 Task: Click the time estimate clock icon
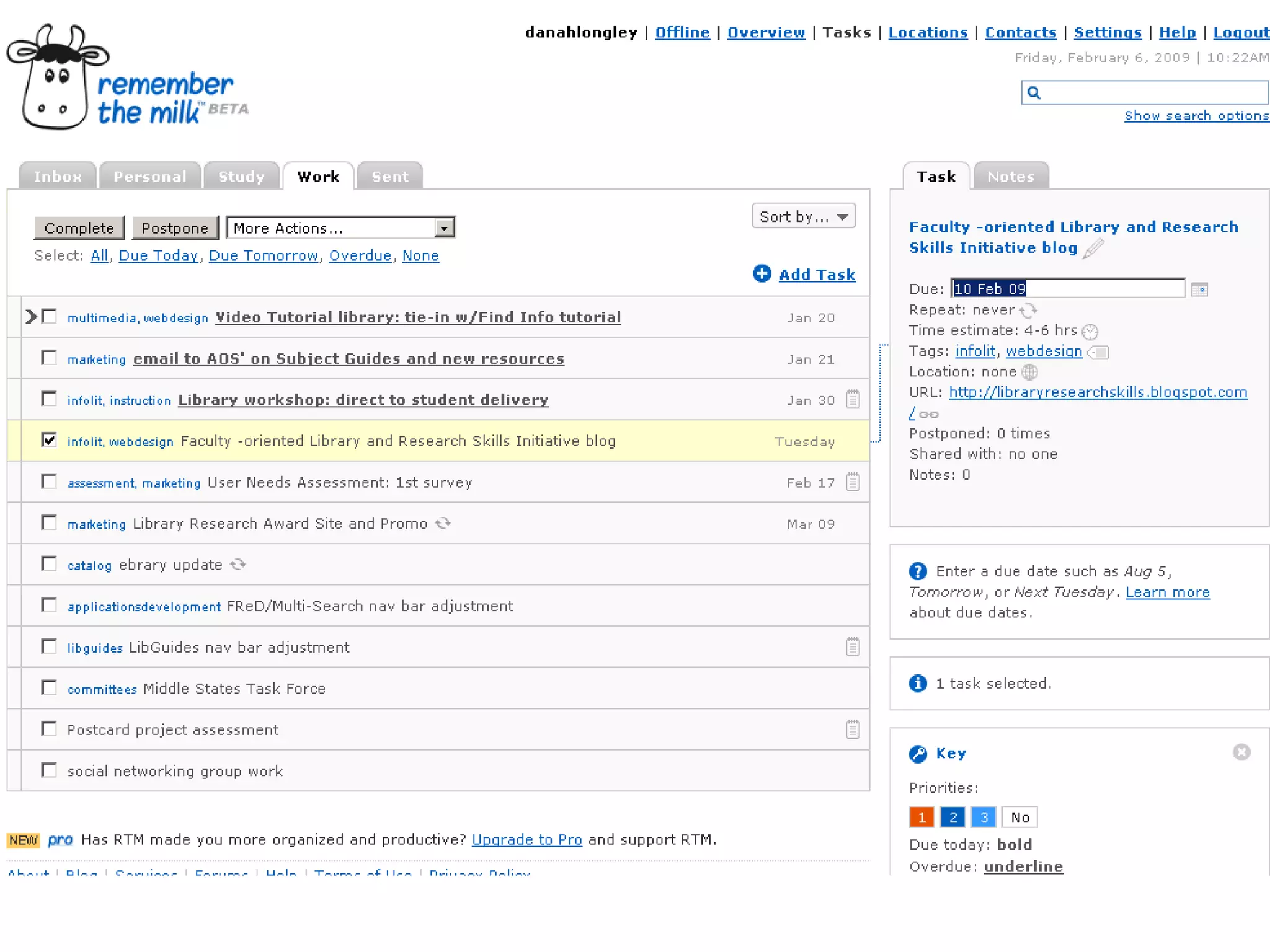1090,332
